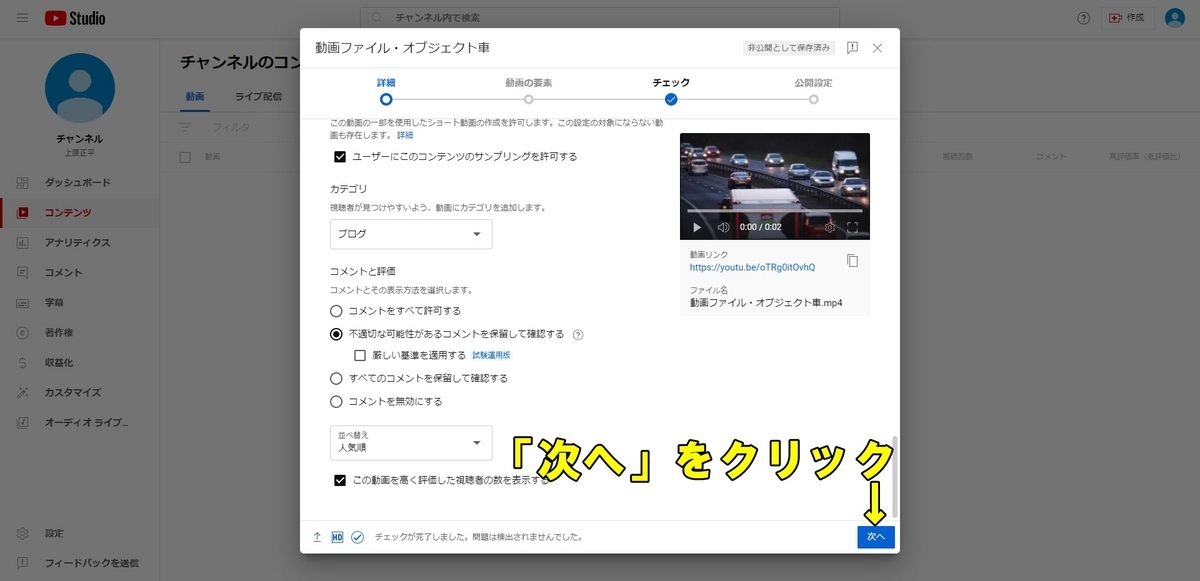Open the カテゴリ dropdown showing ブログ
The width and height of the screenshot is (1200, 581).
click(410, 234)
